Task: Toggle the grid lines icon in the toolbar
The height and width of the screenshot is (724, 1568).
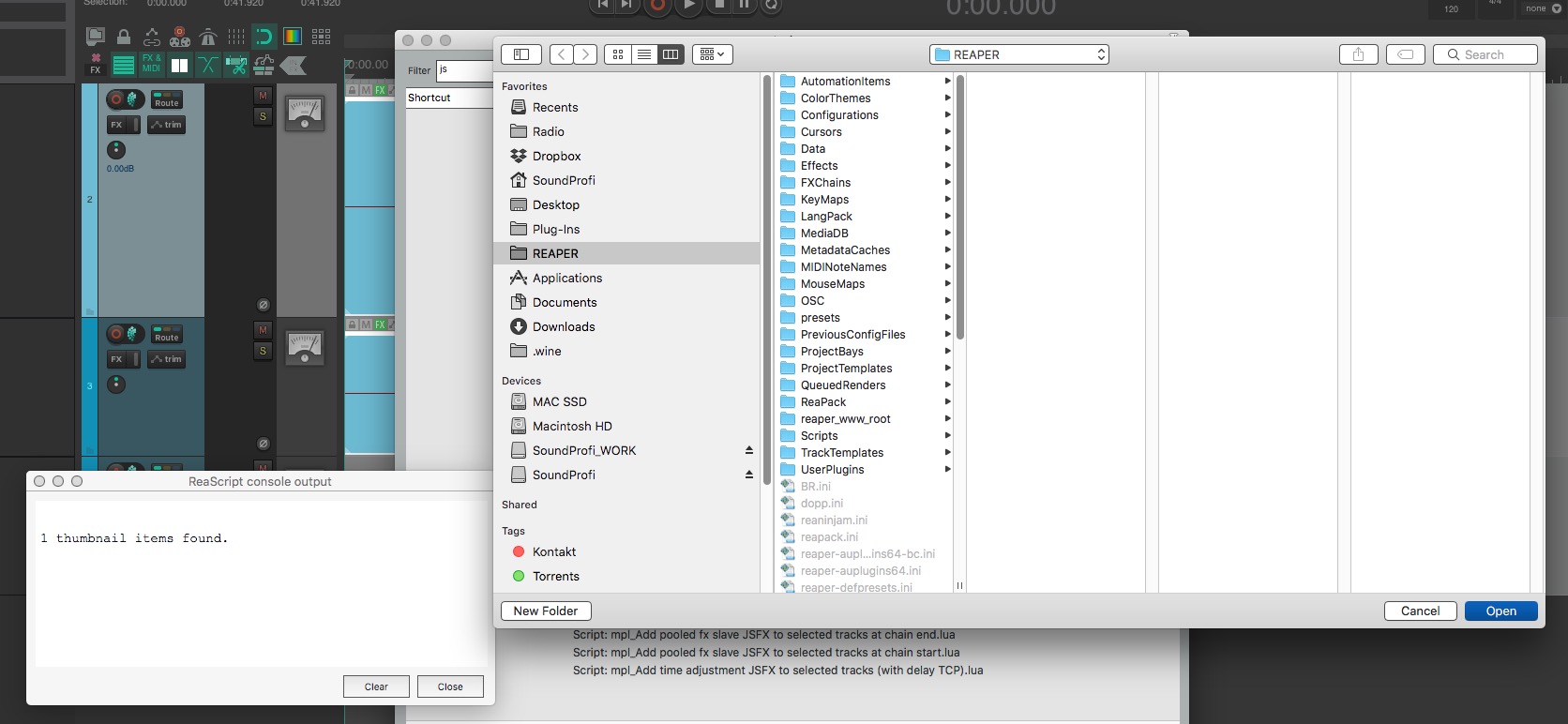Action: (236, 37)
